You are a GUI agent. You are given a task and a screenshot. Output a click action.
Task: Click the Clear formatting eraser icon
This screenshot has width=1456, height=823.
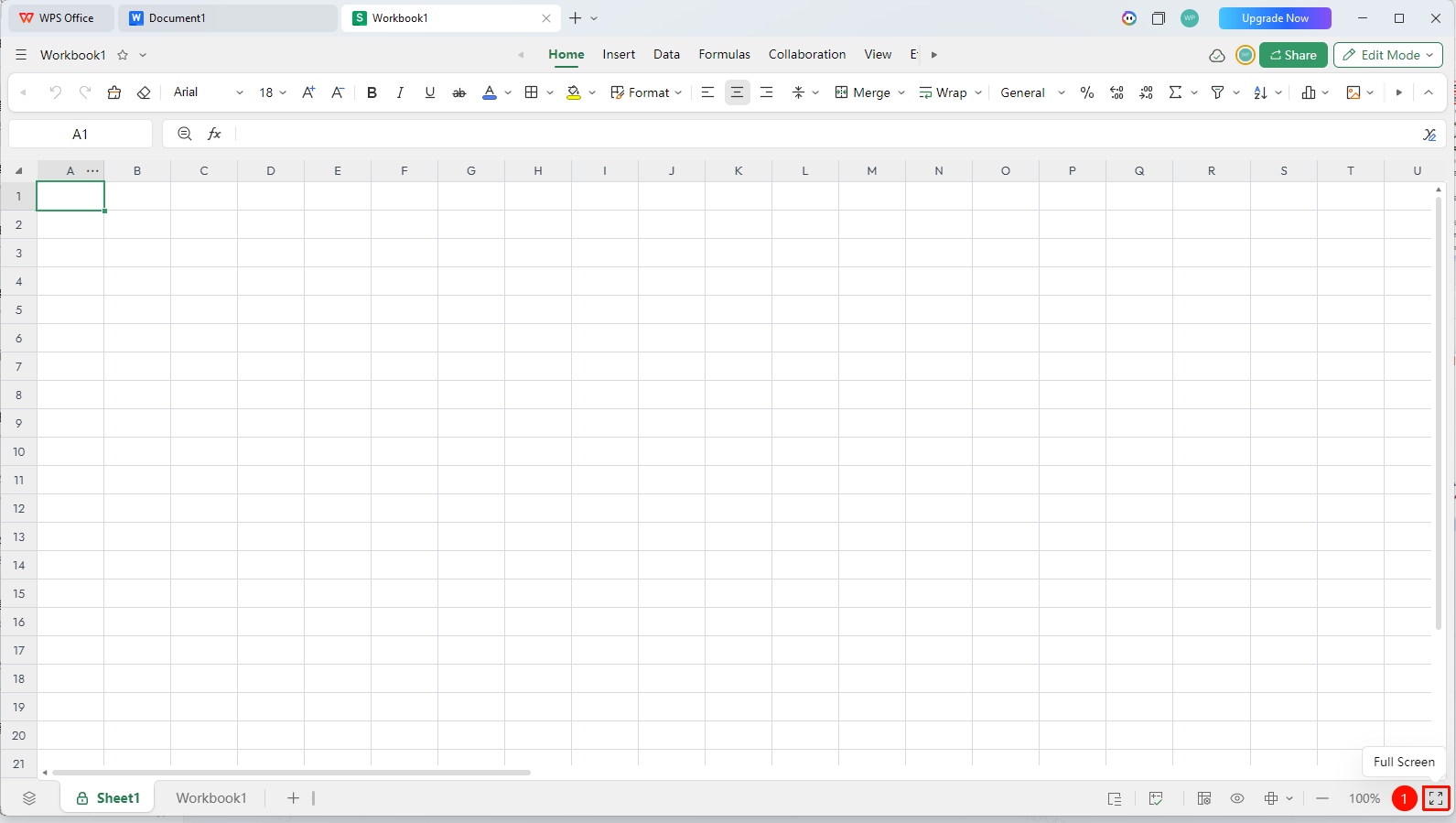click(x=144, y=92)
